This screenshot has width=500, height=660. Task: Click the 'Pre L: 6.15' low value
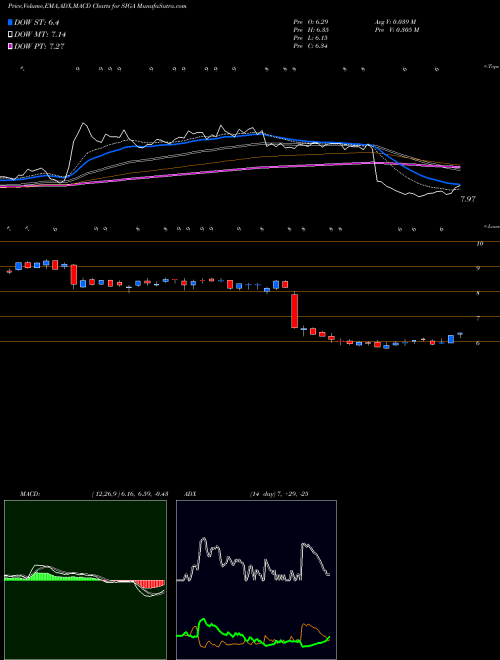(311, 38)
